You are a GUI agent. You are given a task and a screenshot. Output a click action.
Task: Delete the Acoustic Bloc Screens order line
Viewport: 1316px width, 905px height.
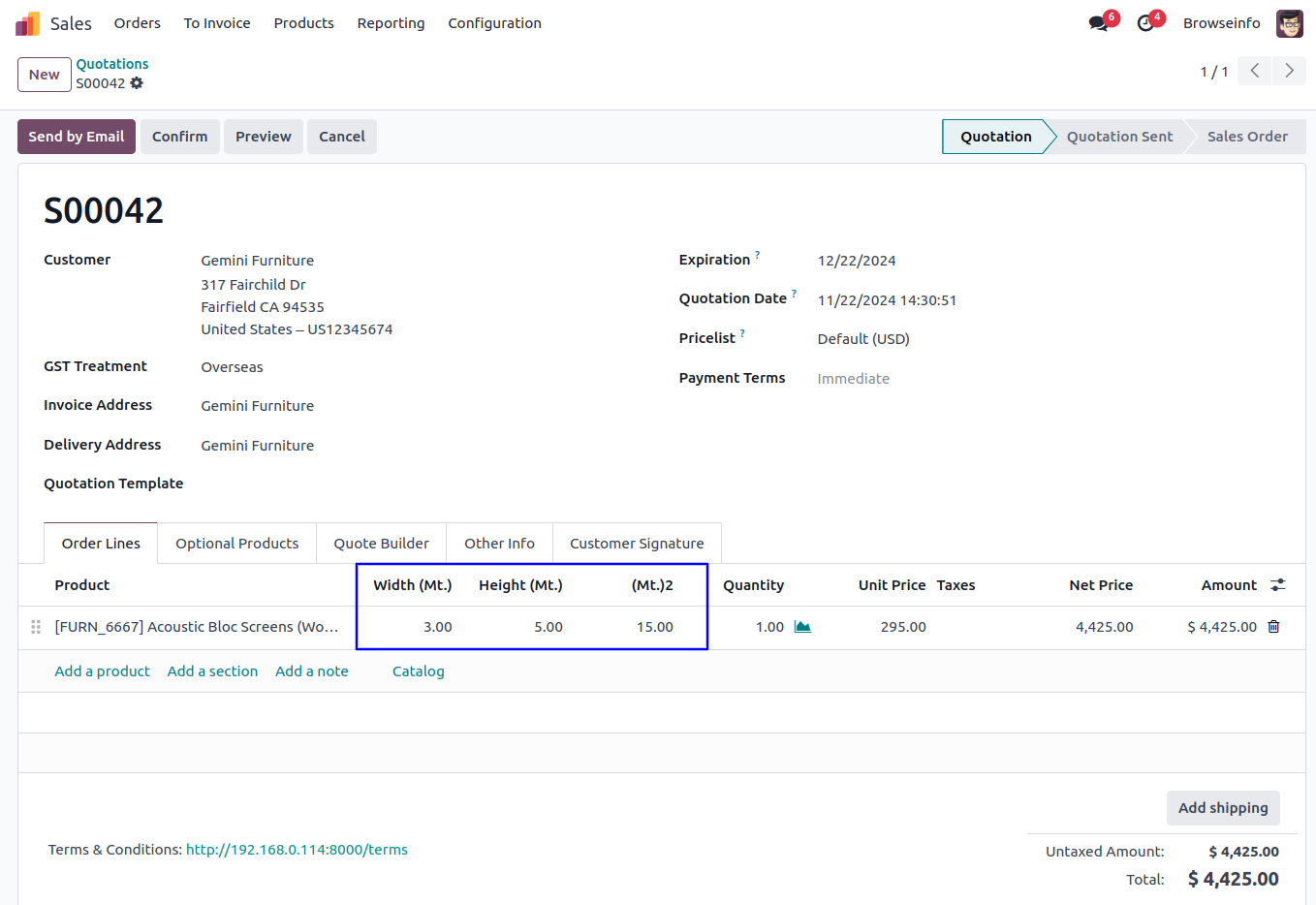click(x=1273, y=627)
